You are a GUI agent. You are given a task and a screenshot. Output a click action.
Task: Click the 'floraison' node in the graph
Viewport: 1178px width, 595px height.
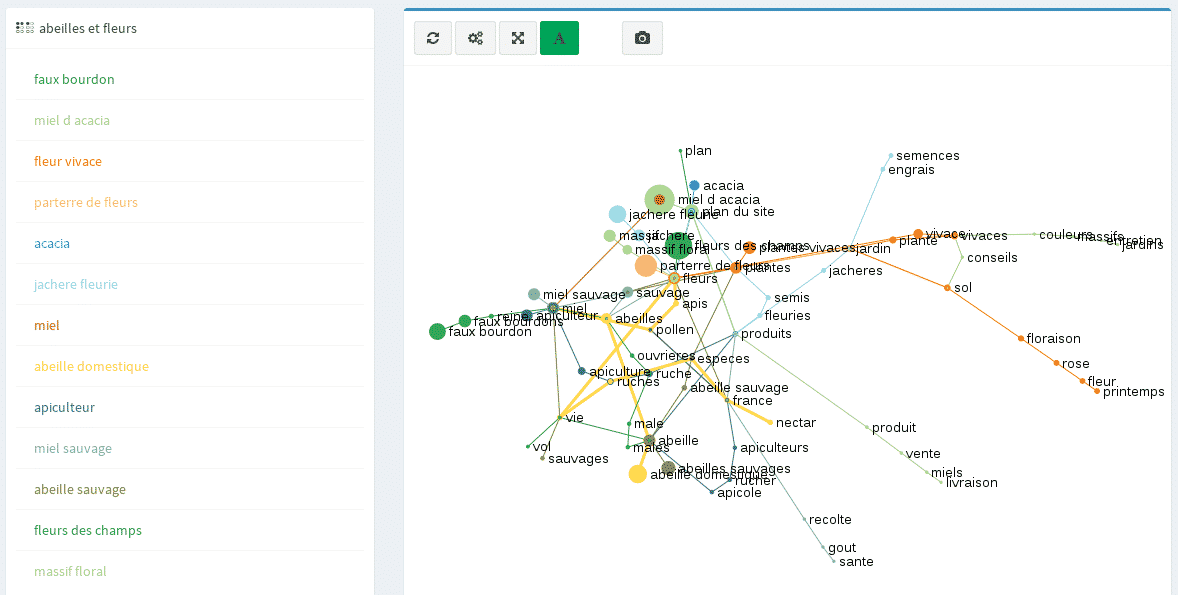1021,339
